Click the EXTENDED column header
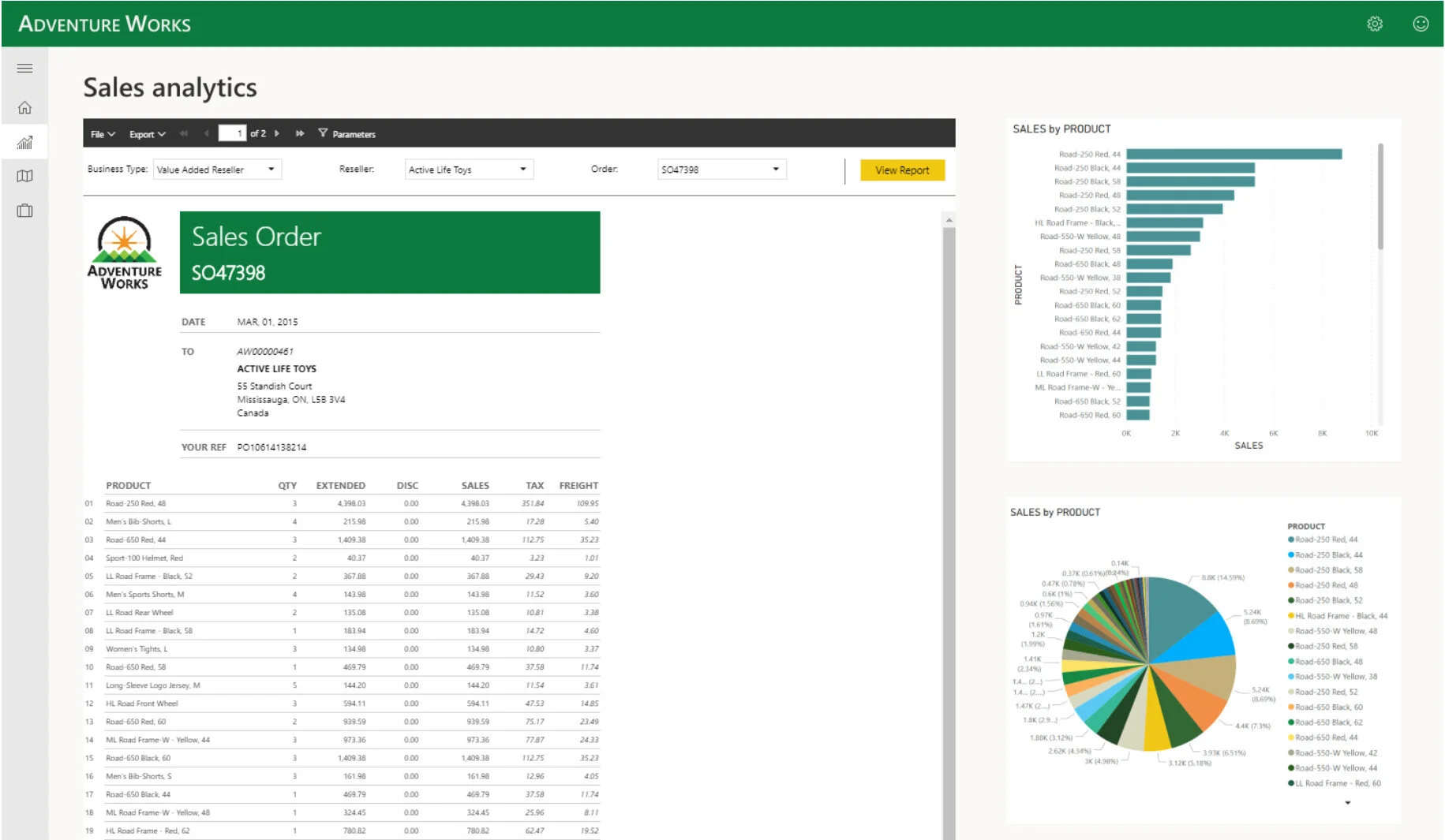Image resolution: width=1445 pixels, height=840 pixels. (341, 486)
